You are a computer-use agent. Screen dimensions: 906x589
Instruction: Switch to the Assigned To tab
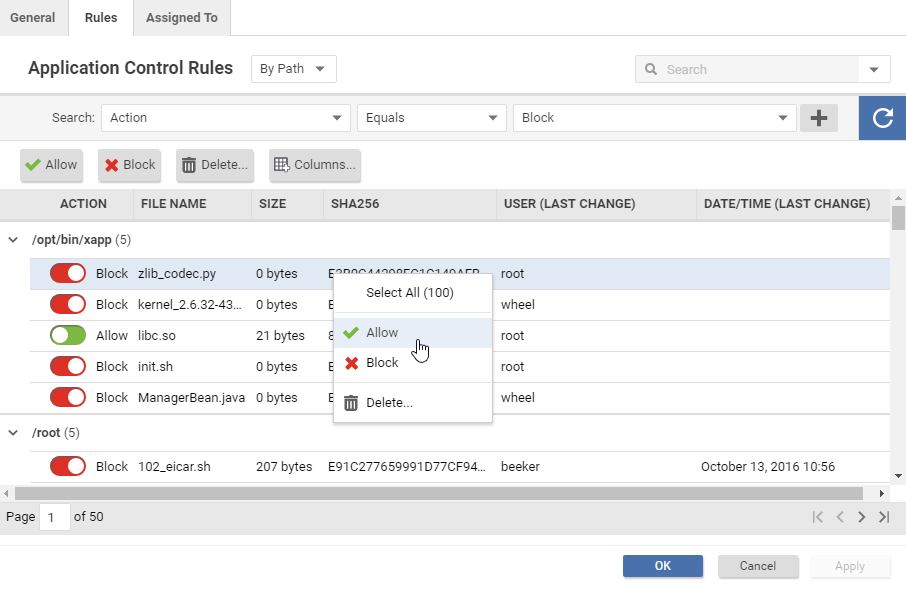pos(181,18)
